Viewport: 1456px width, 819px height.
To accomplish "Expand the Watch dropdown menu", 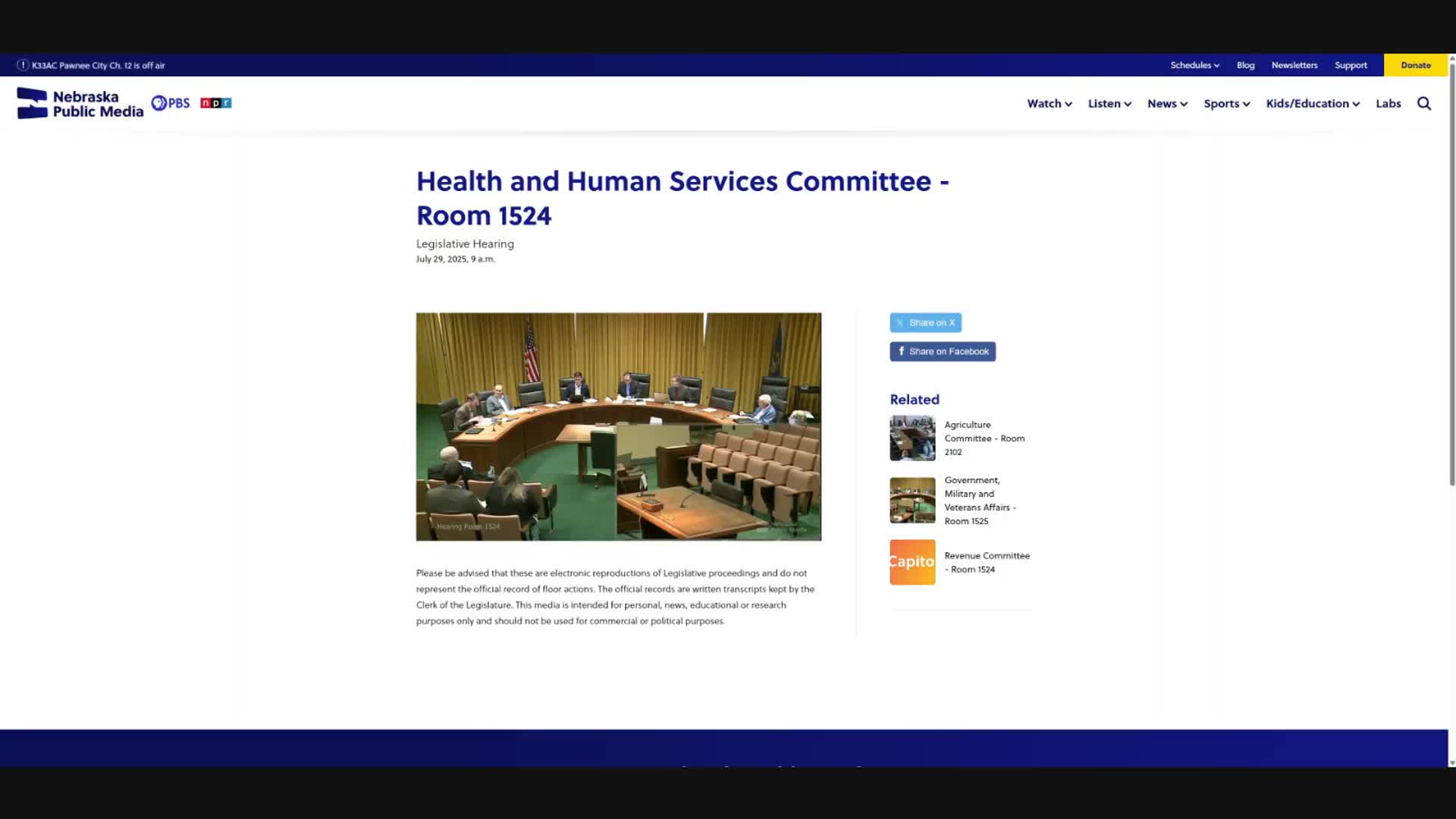I will click(1049, 104).
